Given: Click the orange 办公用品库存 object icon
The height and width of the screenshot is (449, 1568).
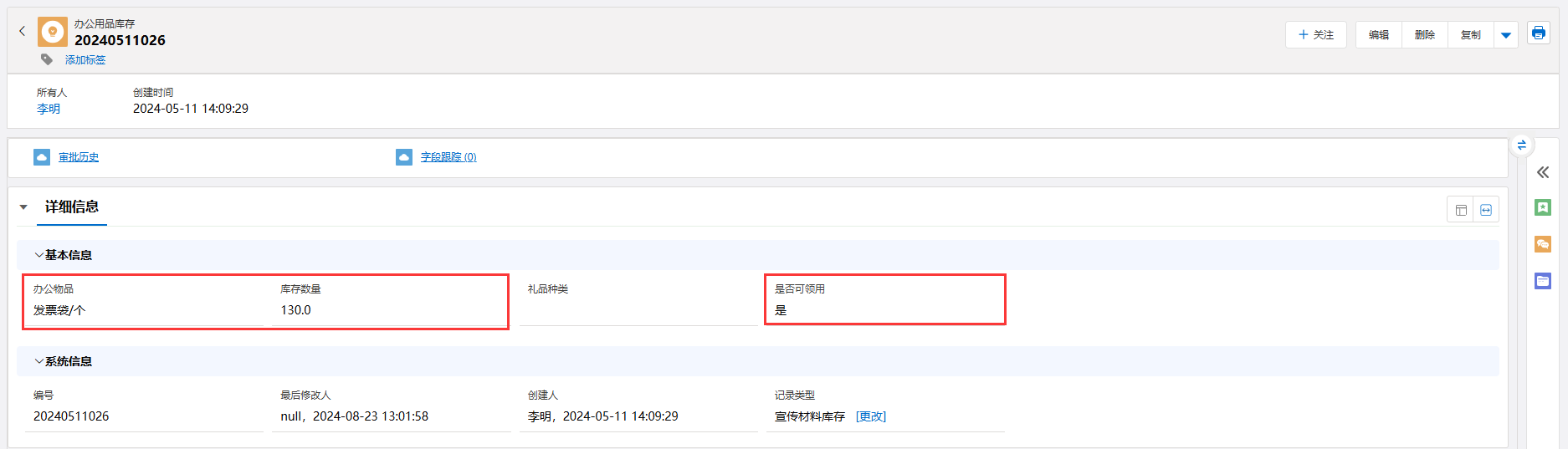Looking at the screenshot, I should point(53,32).
